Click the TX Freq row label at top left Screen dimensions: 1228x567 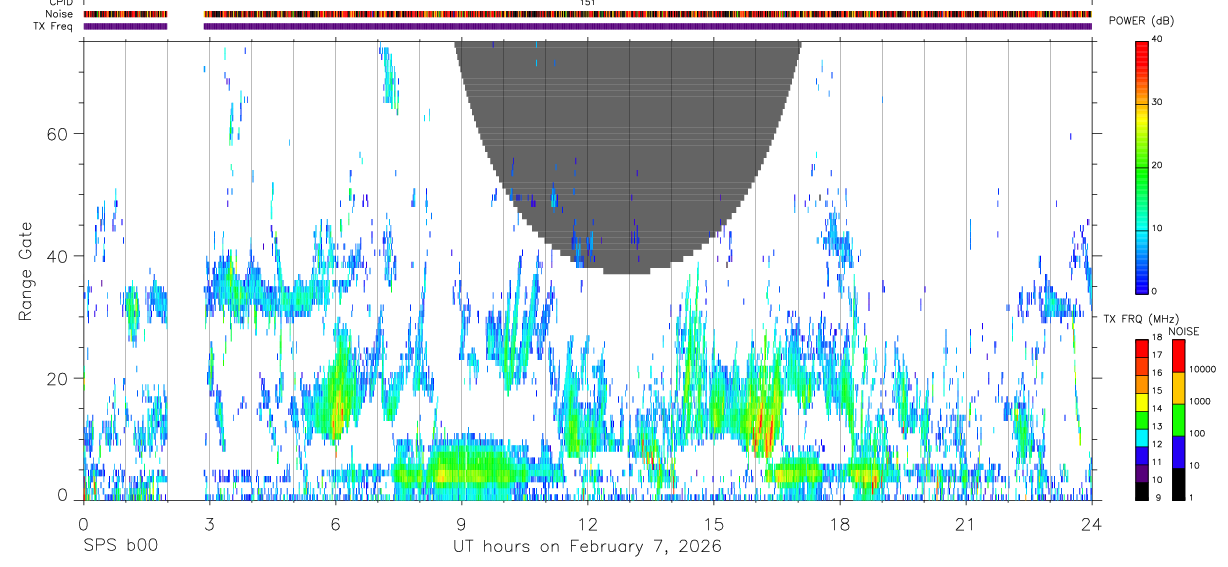tap(55, 26)
